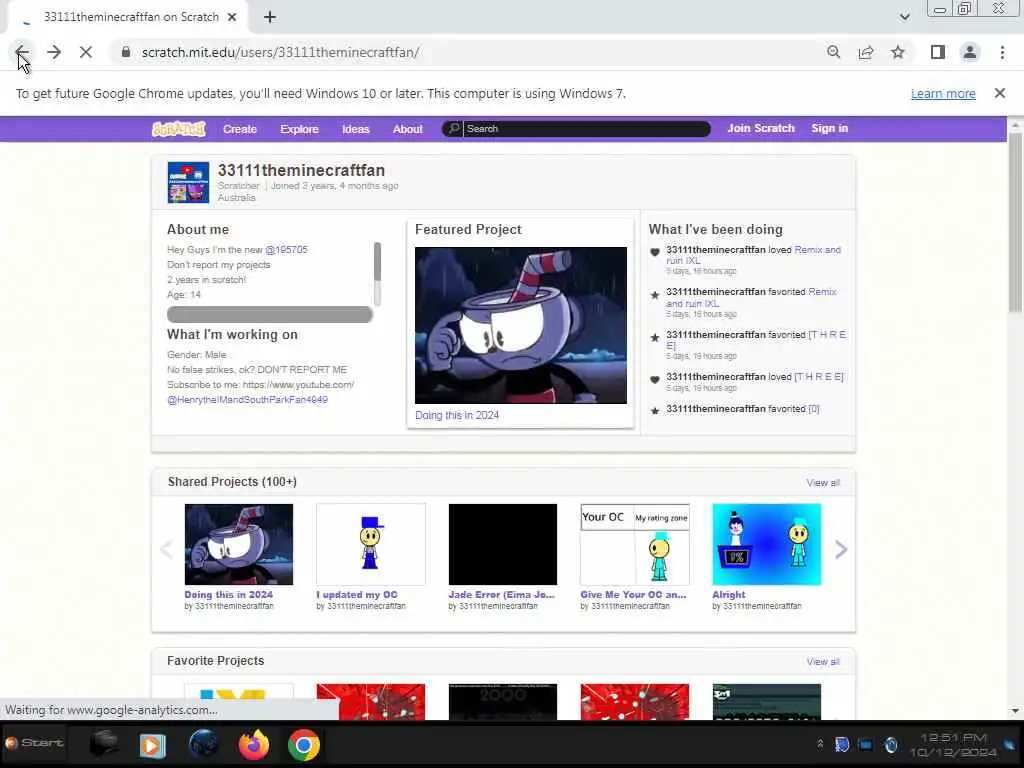Click the browser back arrow

tap(21, 52)
